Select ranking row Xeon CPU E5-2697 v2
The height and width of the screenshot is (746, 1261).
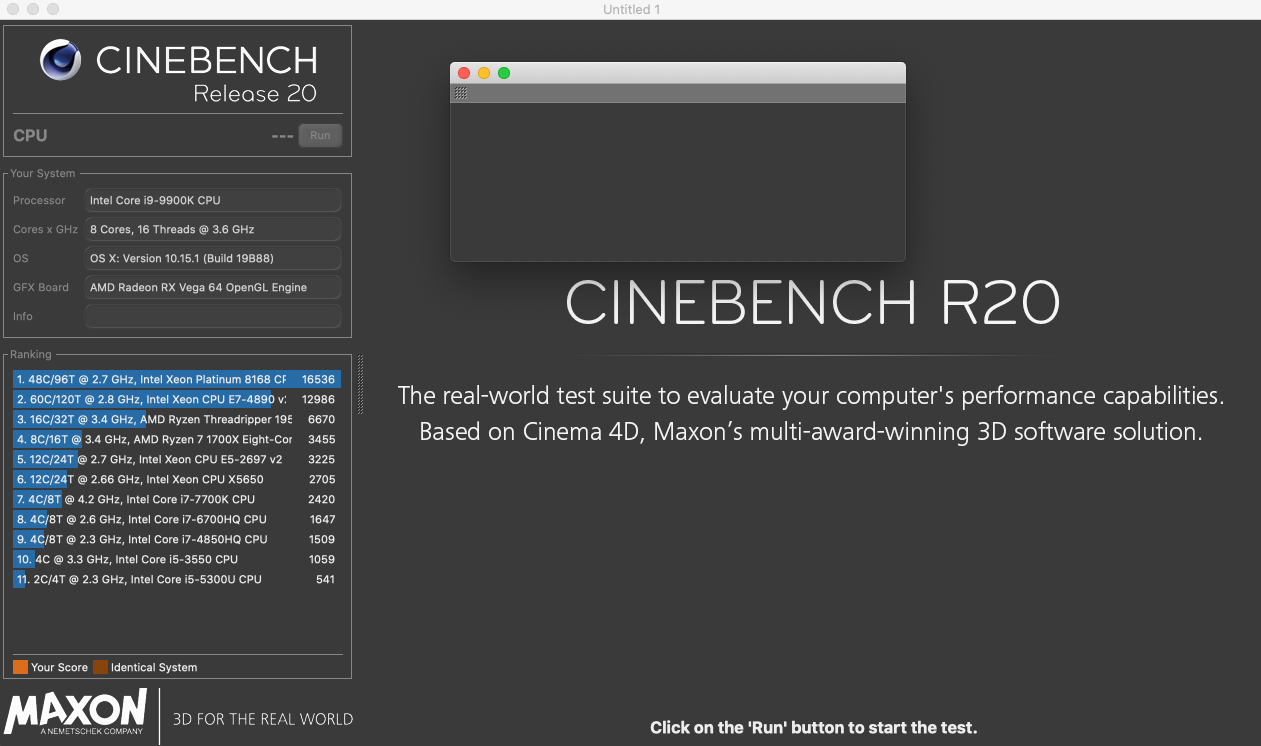point(177,460)
